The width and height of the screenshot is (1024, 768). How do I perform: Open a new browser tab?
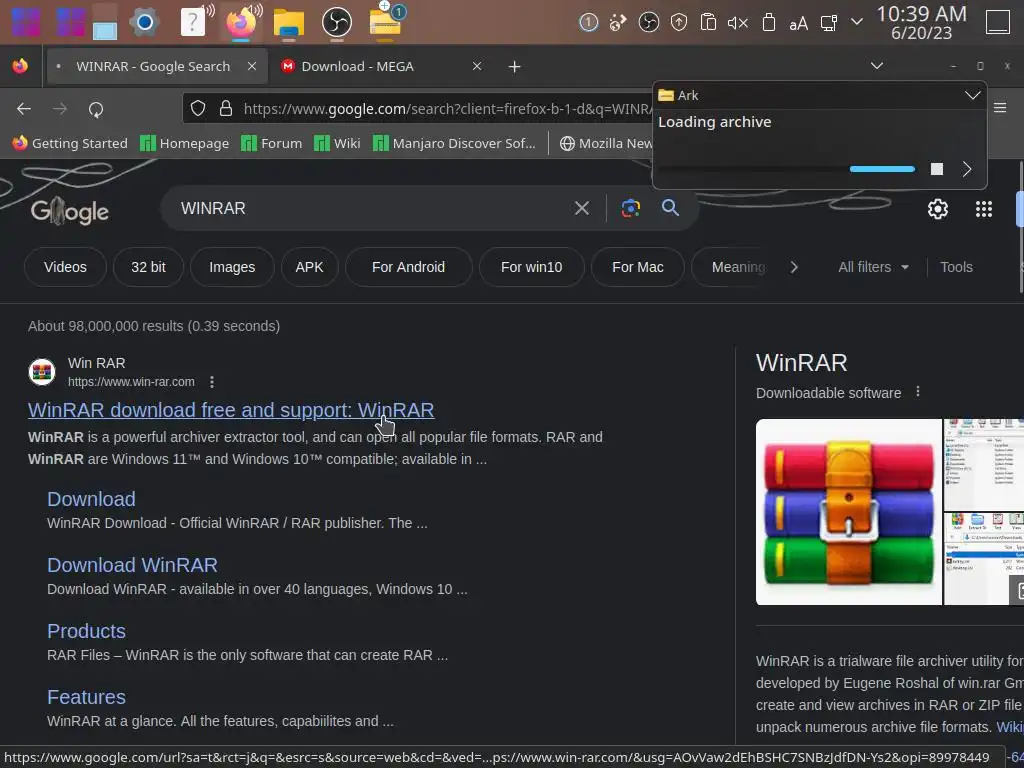[515, 67]
